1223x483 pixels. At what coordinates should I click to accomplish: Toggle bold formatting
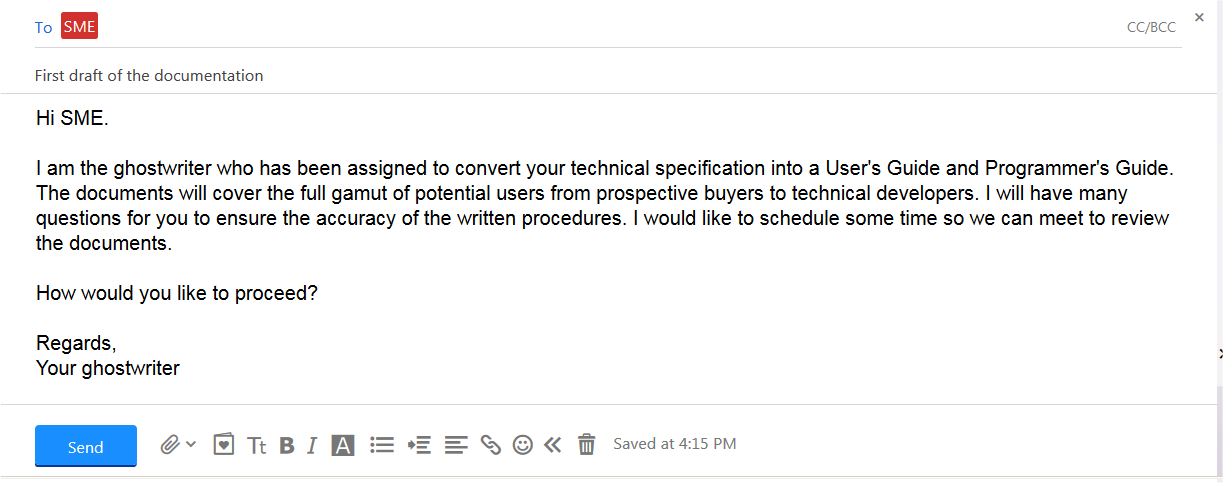[x=287, y=445]
